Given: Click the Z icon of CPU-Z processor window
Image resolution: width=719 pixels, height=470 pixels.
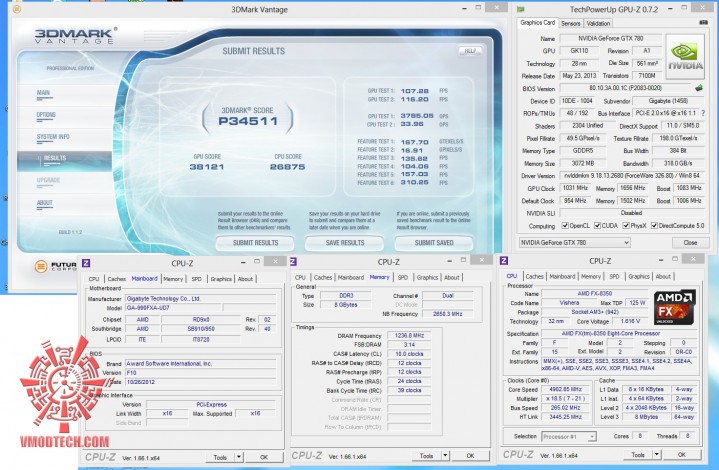Looking at the screenshot, I should coord(504,260).
